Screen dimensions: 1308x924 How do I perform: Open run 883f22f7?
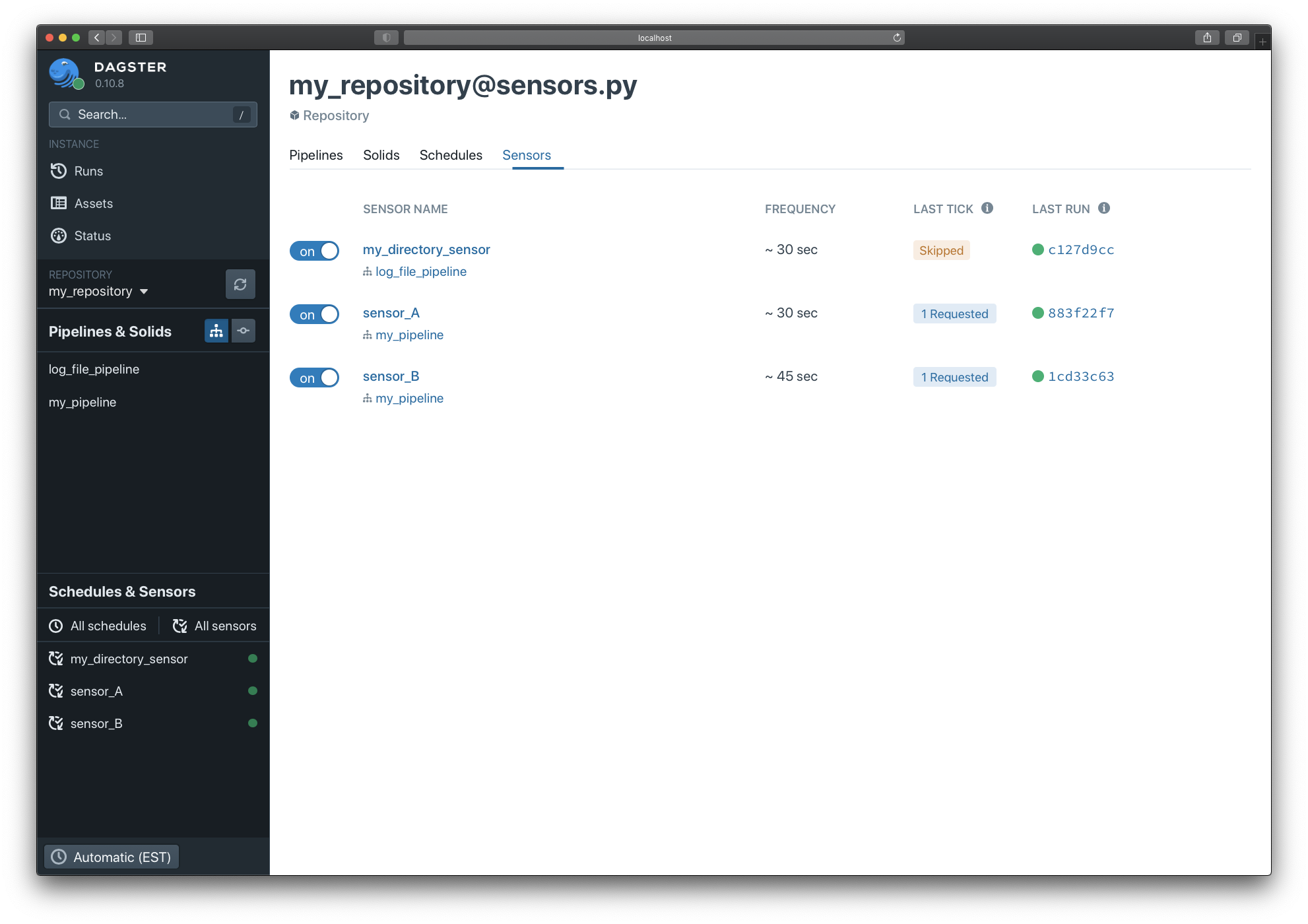[1081, 313]
